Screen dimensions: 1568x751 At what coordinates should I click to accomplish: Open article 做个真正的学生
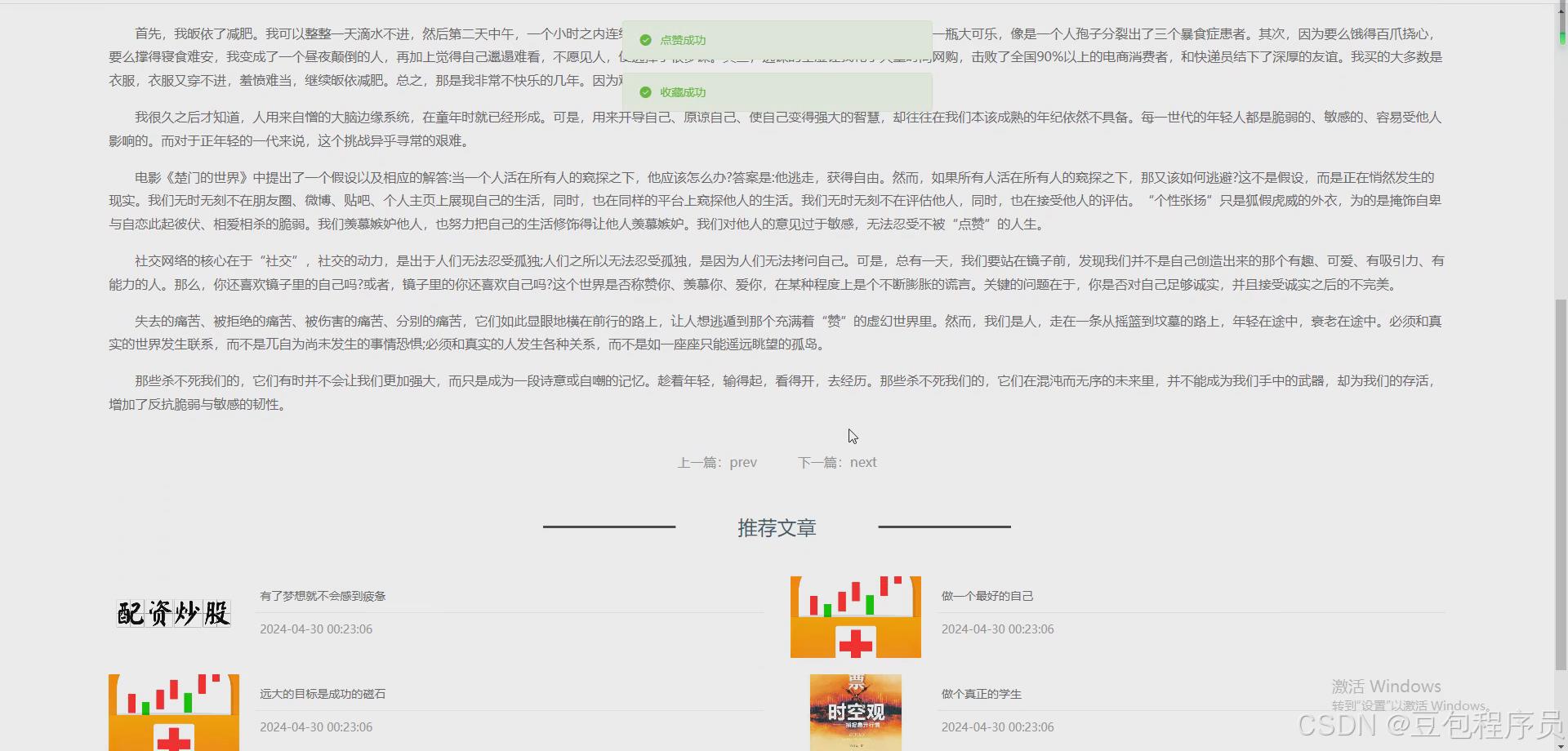(x=981, y=693)
